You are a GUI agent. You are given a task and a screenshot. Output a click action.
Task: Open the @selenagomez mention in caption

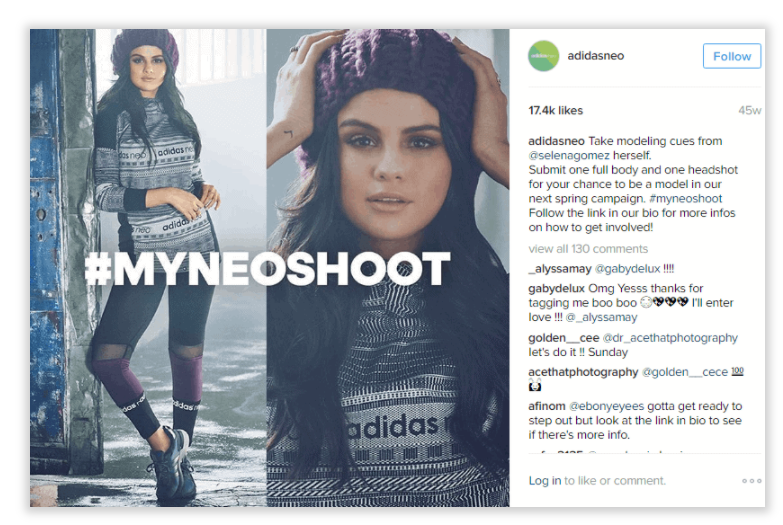569,155
